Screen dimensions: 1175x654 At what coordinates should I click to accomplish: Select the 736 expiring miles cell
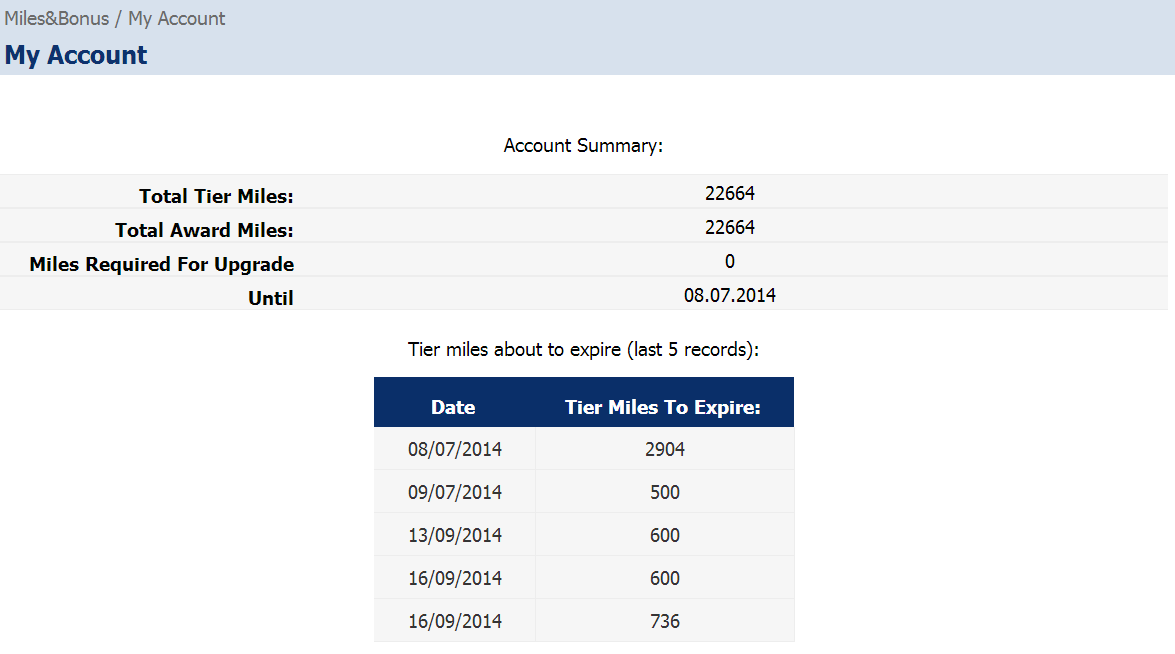(664, 622)
